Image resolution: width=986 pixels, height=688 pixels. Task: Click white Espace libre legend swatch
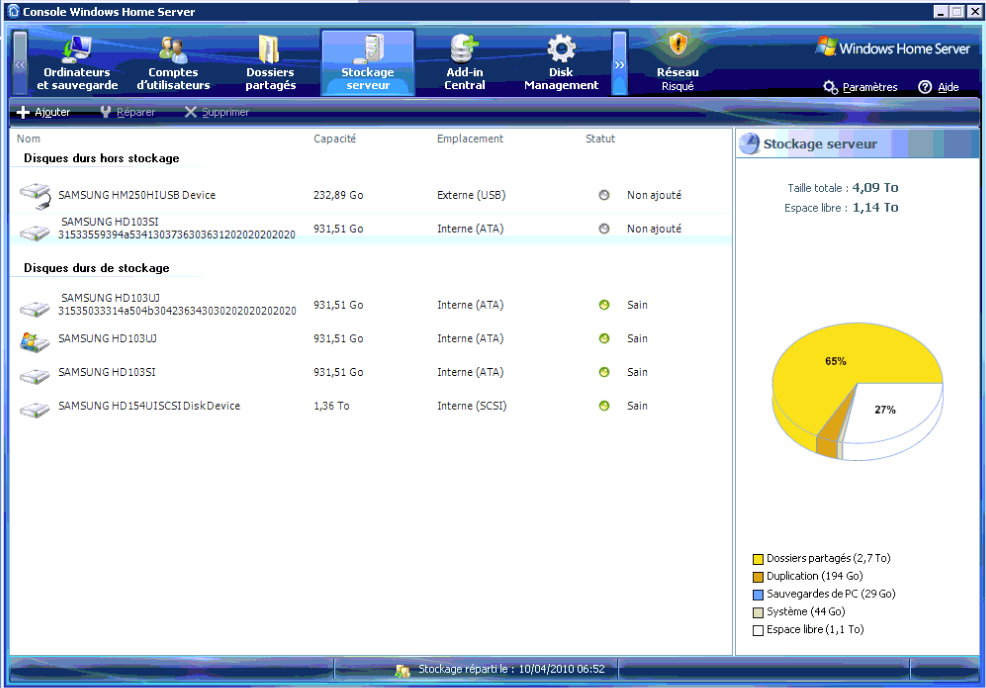[758, 630]
